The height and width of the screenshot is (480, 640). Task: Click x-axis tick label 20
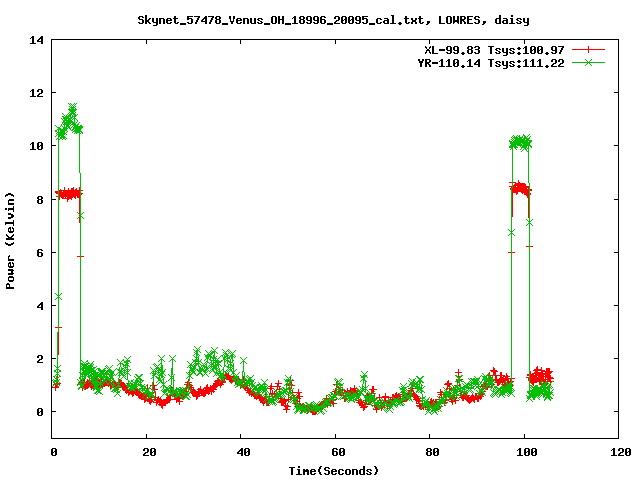pos(149,452)
